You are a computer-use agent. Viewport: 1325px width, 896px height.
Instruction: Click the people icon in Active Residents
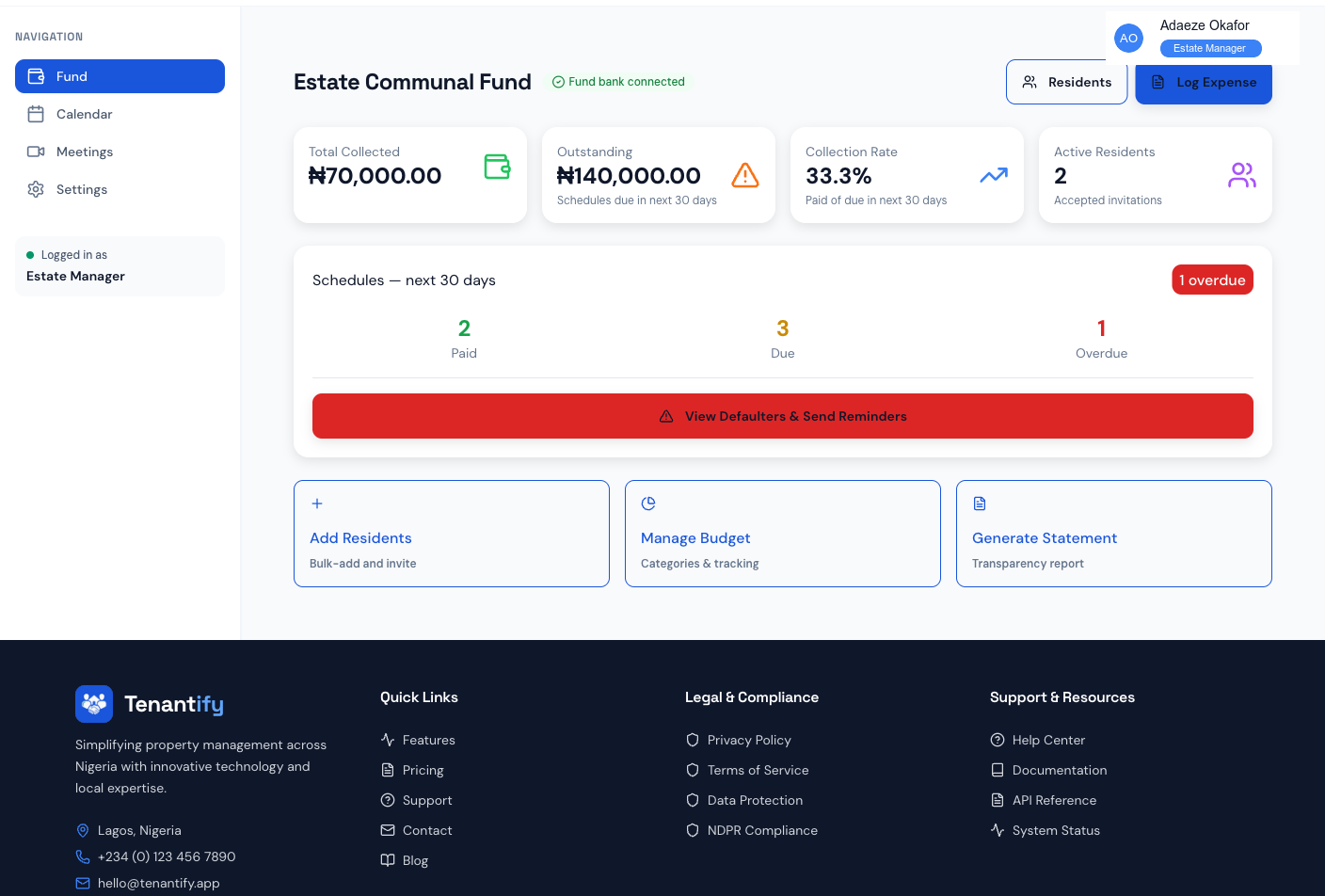tap(1242, 175)
